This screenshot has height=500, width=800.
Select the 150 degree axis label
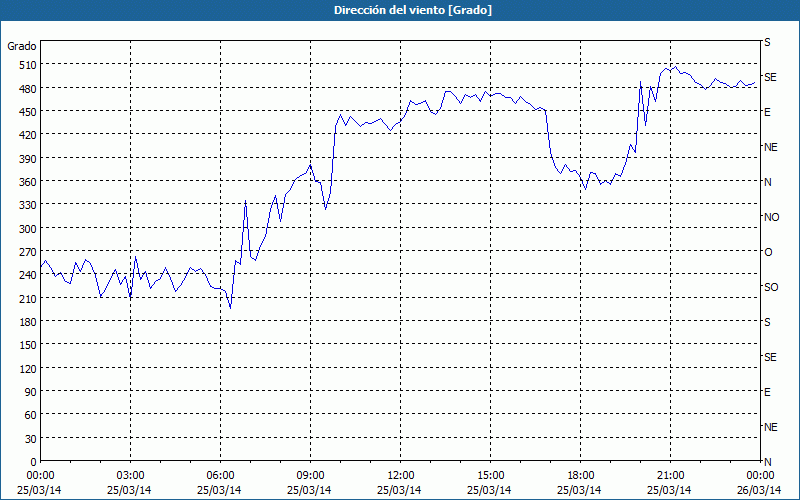[x=28, y=345]
